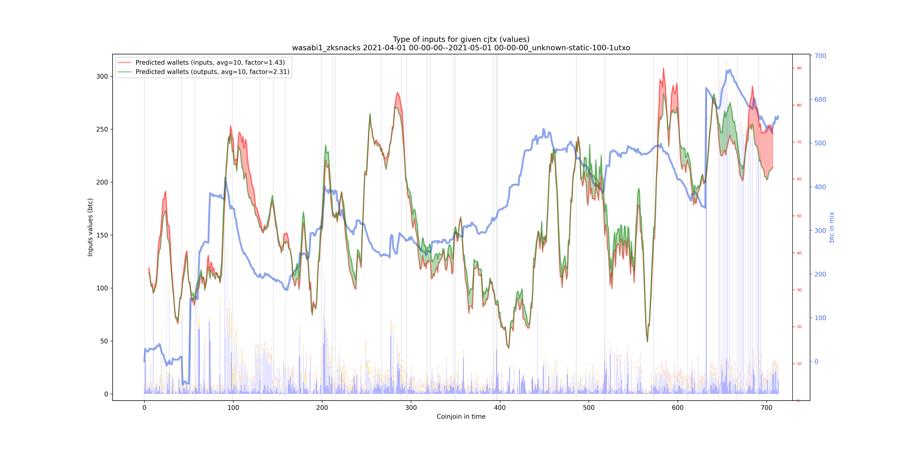Click blue right-axis tick label '0'
Viewport: 900px width, 450px height.
[x=816, y=362]
